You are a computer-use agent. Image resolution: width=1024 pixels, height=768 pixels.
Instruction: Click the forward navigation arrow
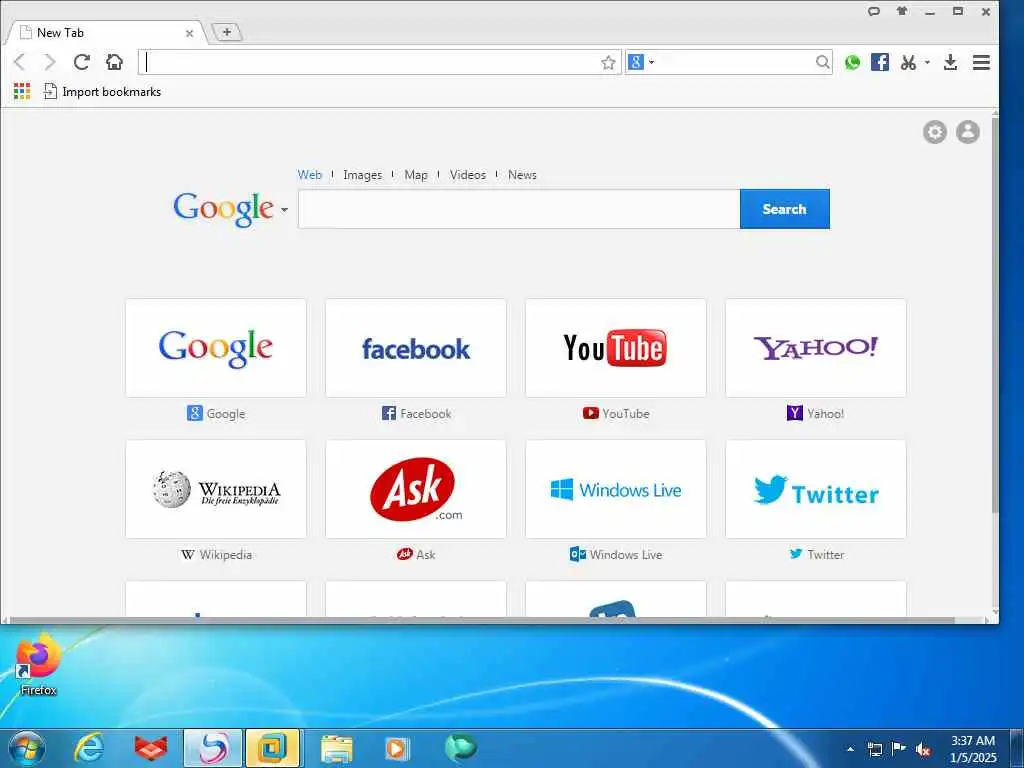coord(50,63)
